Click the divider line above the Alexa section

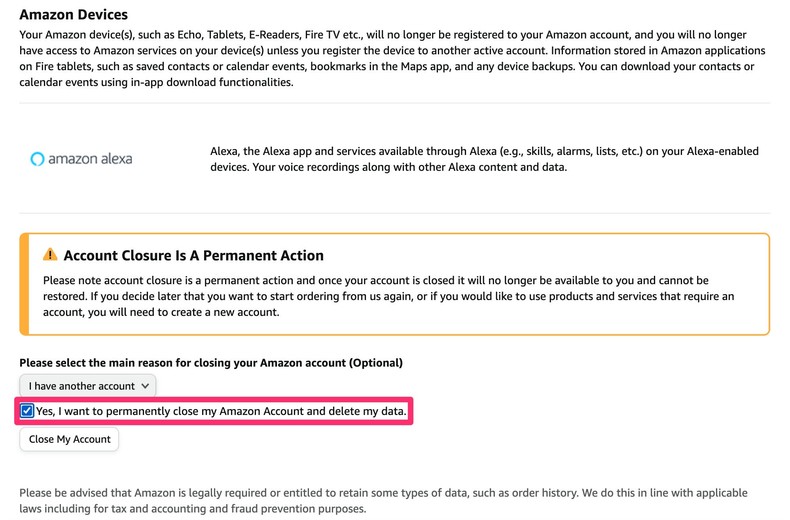click(x=394, y=103)
